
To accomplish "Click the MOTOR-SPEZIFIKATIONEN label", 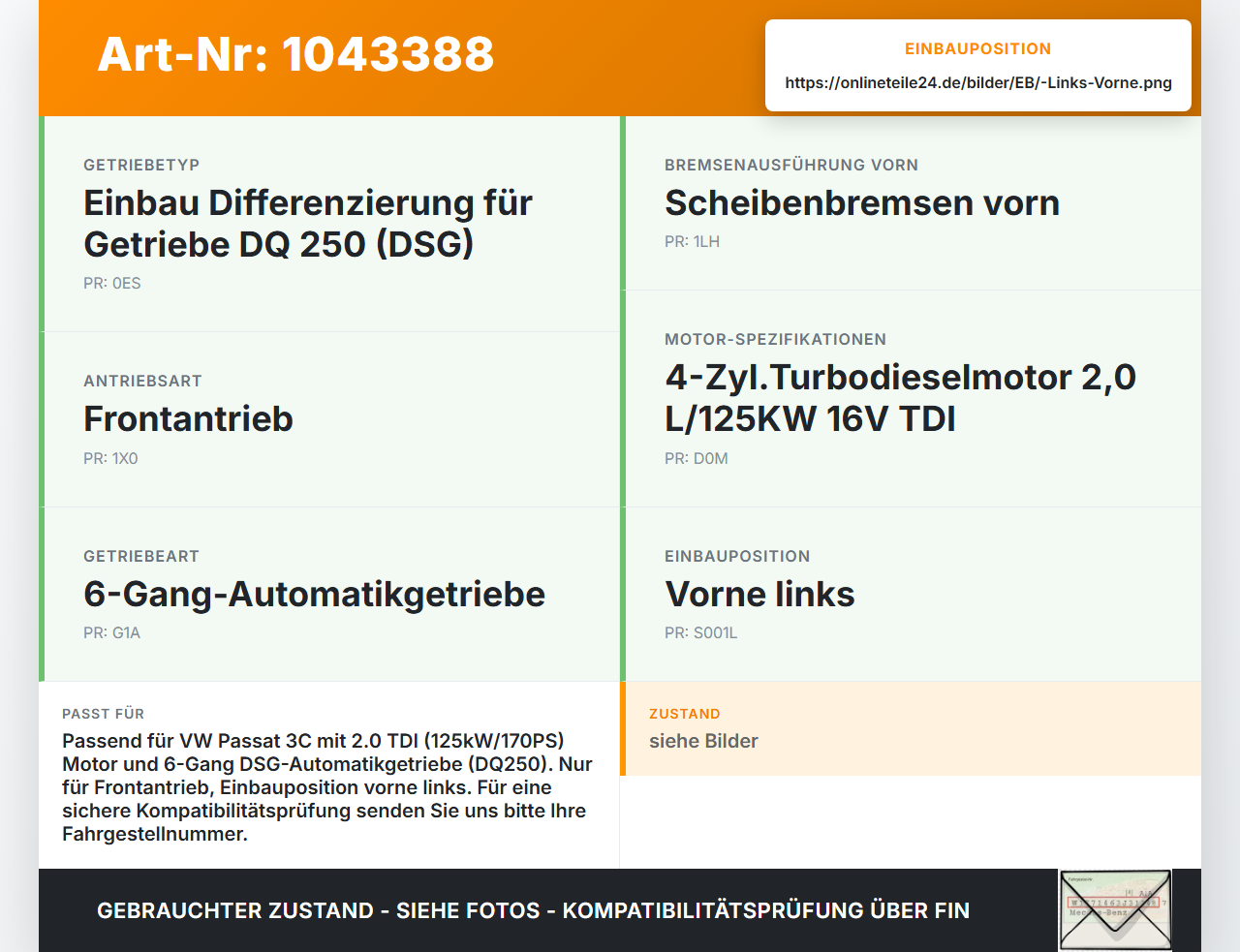I will pyautogui.click(x=775, y=339).
